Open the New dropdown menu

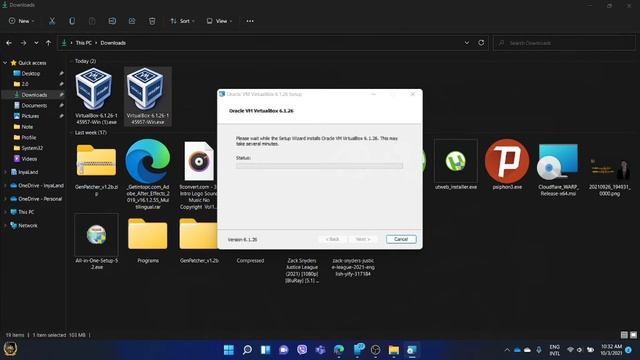pos(21,21)
